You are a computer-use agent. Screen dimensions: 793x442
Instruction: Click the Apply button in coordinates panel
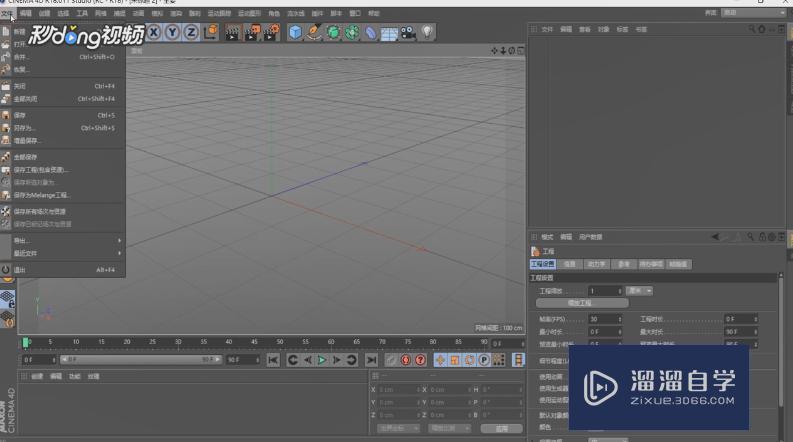pos(501,428)
